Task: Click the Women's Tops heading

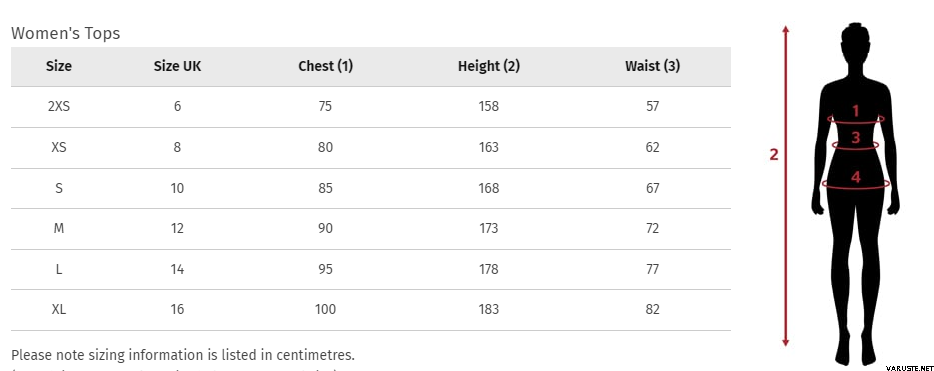Action: (x=66, y=33)
